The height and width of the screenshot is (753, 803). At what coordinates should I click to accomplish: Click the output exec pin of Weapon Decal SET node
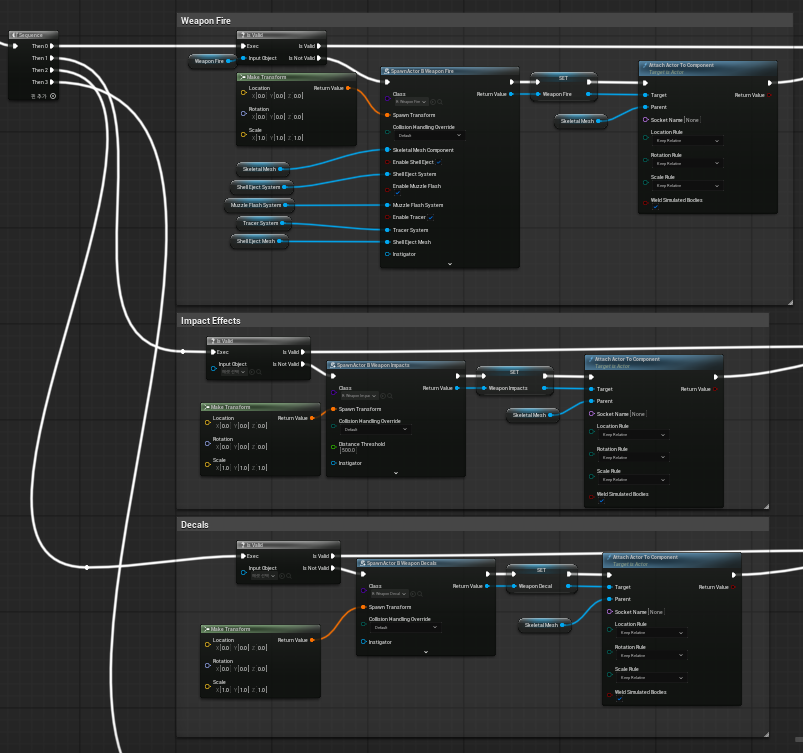569,574
